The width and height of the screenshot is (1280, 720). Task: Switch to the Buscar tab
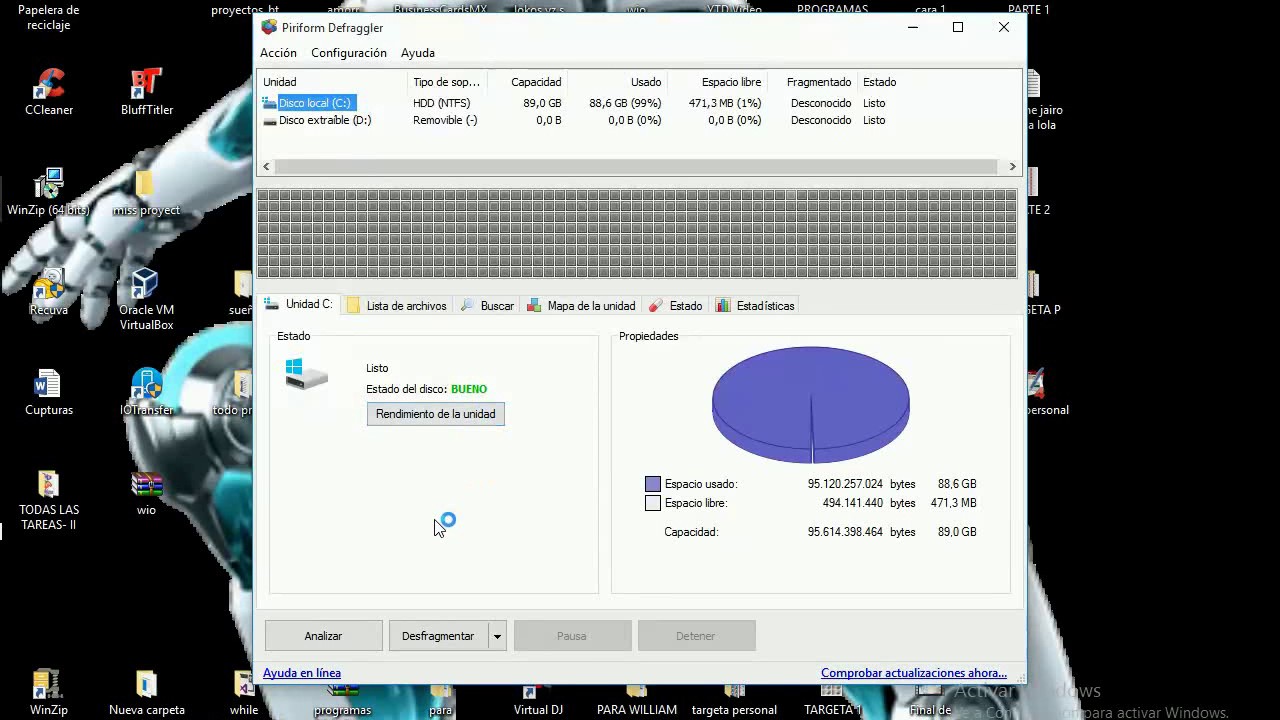487,306
